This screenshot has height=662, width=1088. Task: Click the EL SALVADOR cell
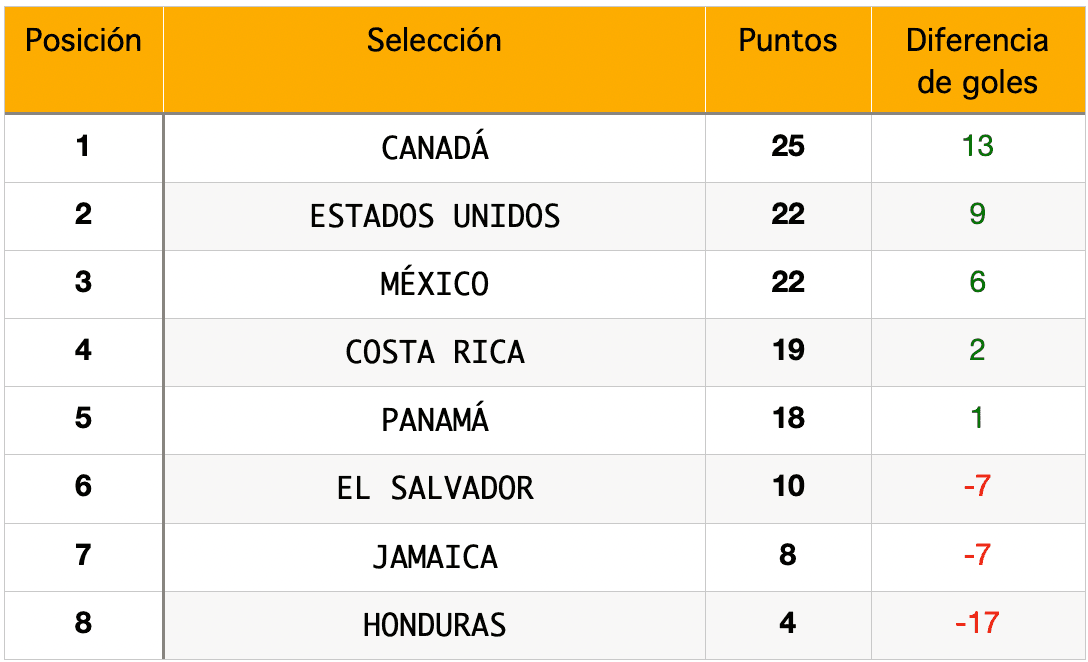click(435, 488)
